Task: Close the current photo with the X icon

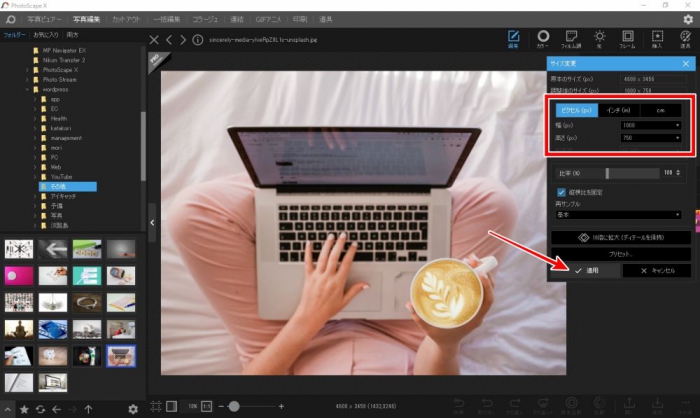Action: pyautogui.click(x=154, y=40)
